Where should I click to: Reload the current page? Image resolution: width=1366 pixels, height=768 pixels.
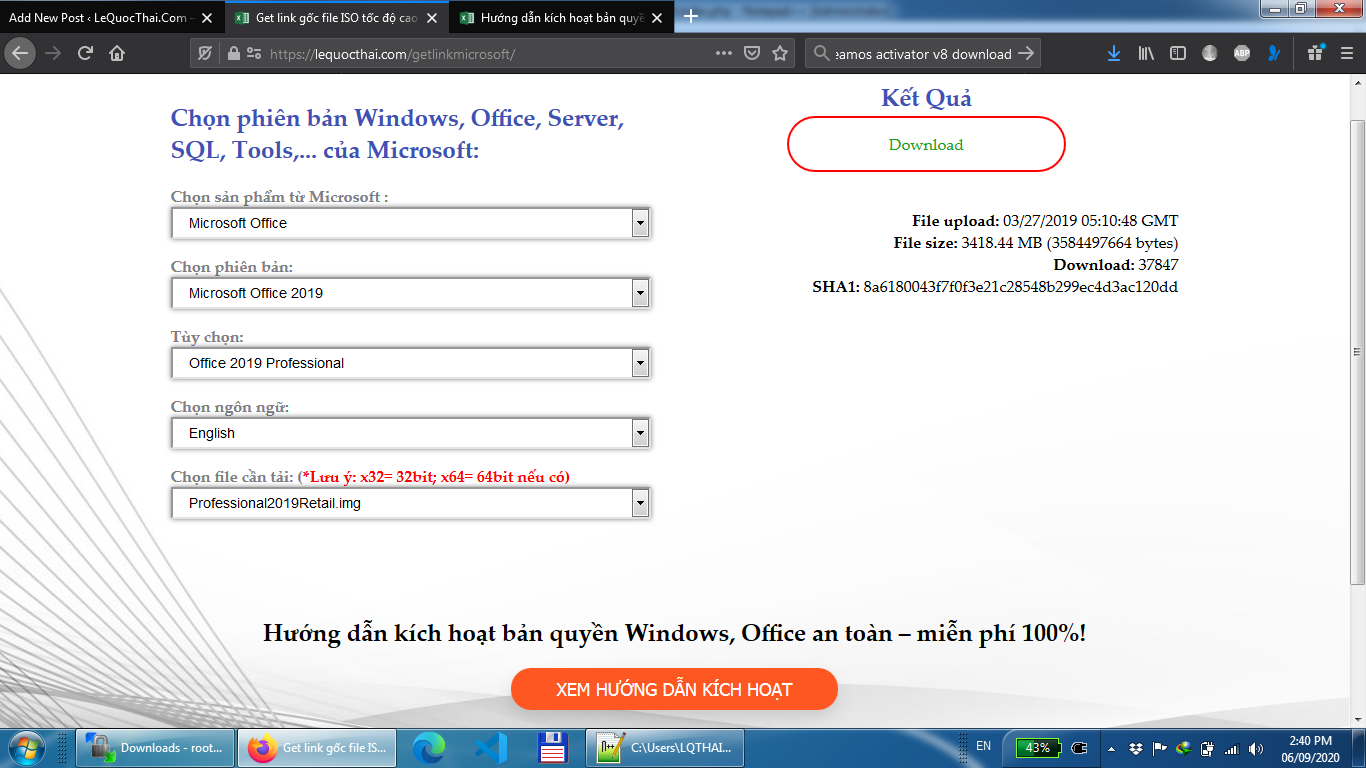tap(85, 54)
